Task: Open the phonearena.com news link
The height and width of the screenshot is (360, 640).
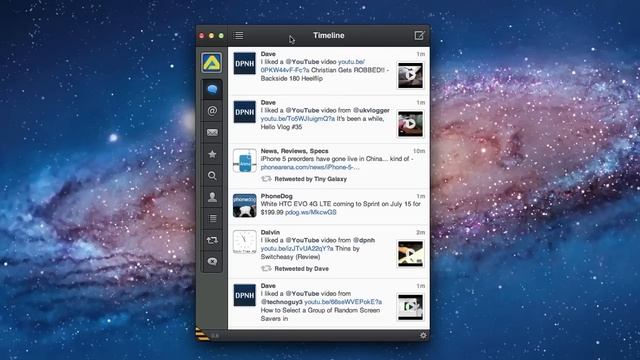Action: (310, 167)
